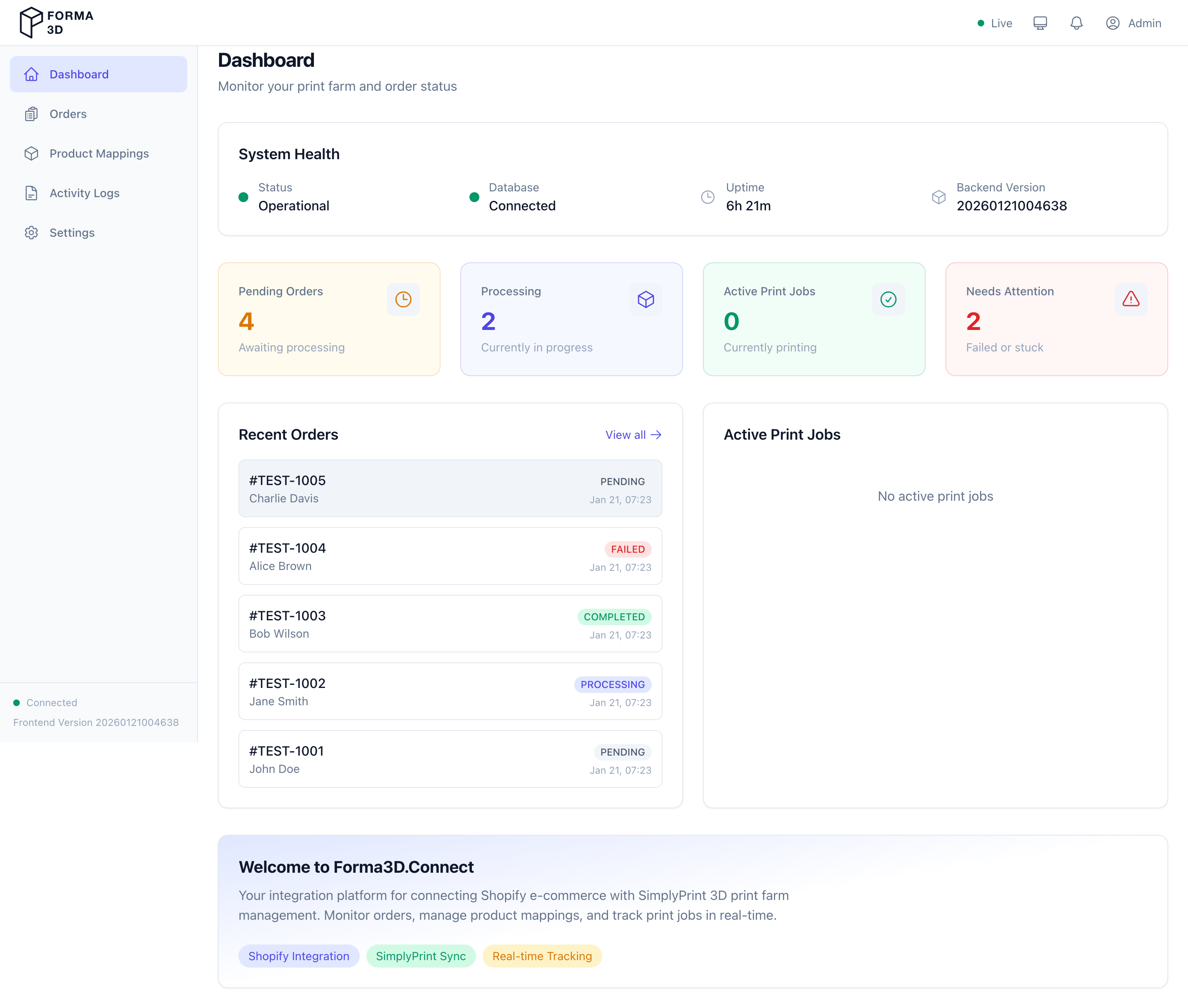Viewport: 1188px width, 1008px height.
Task: Go to Product Mappings page
Action: (99, 154)
